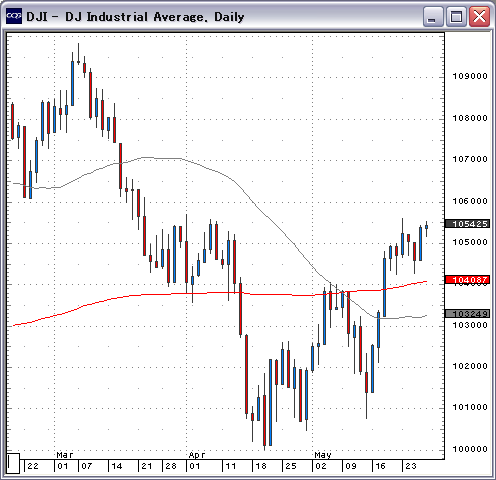Viewport: 496px width, 480px height.
Task: Click date label 25 on time axis
Action: [x=291, y=466]
